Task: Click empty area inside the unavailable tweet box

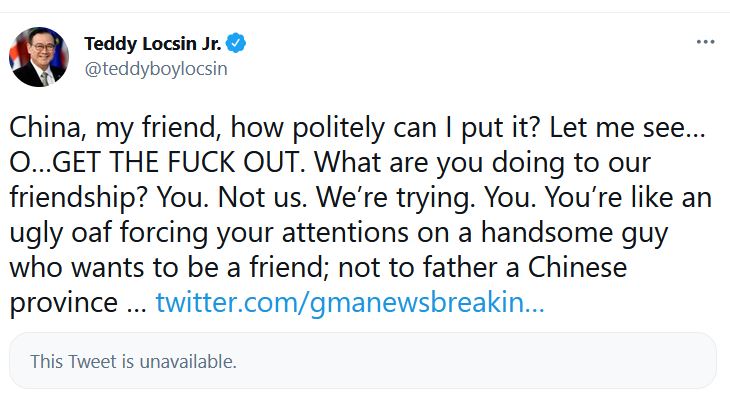Action: [500, 361]
